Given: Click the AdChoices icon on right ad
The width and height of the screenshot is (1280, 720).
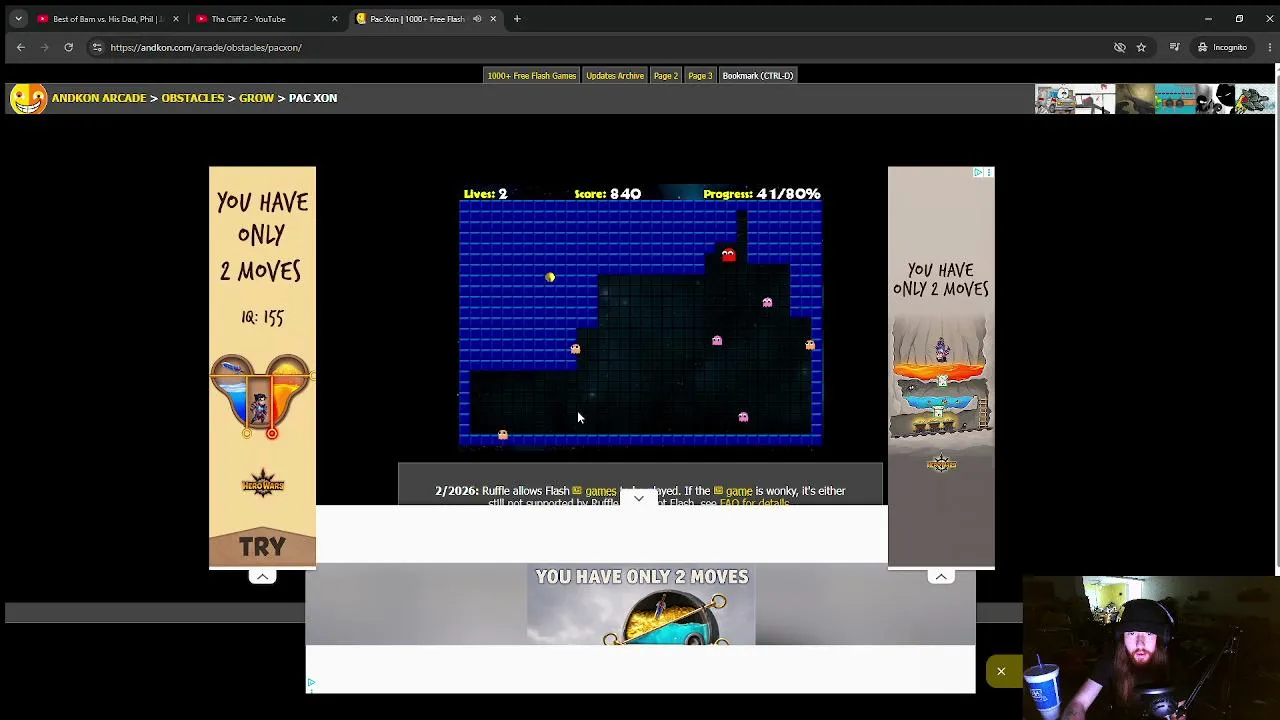Looking at the screenshot, I should tap(979, 173).
